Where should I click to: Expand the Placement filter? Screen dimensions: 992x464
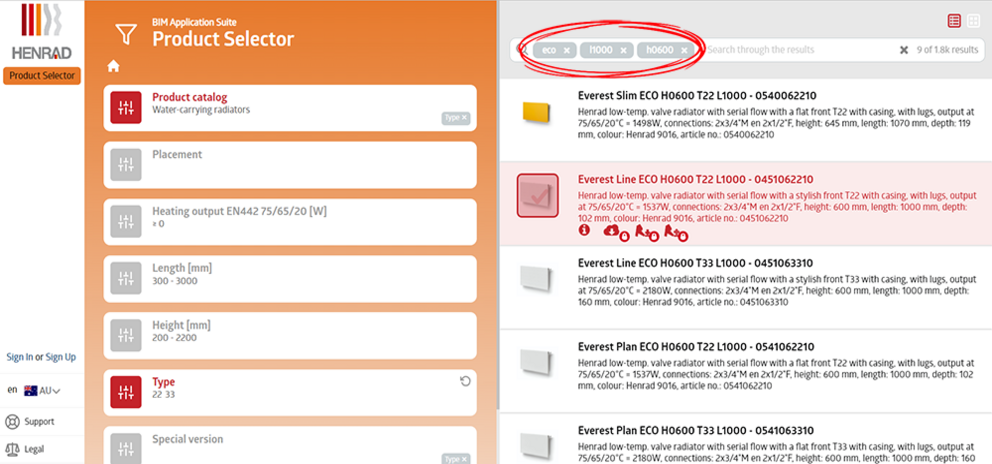[x=290, y=165]
